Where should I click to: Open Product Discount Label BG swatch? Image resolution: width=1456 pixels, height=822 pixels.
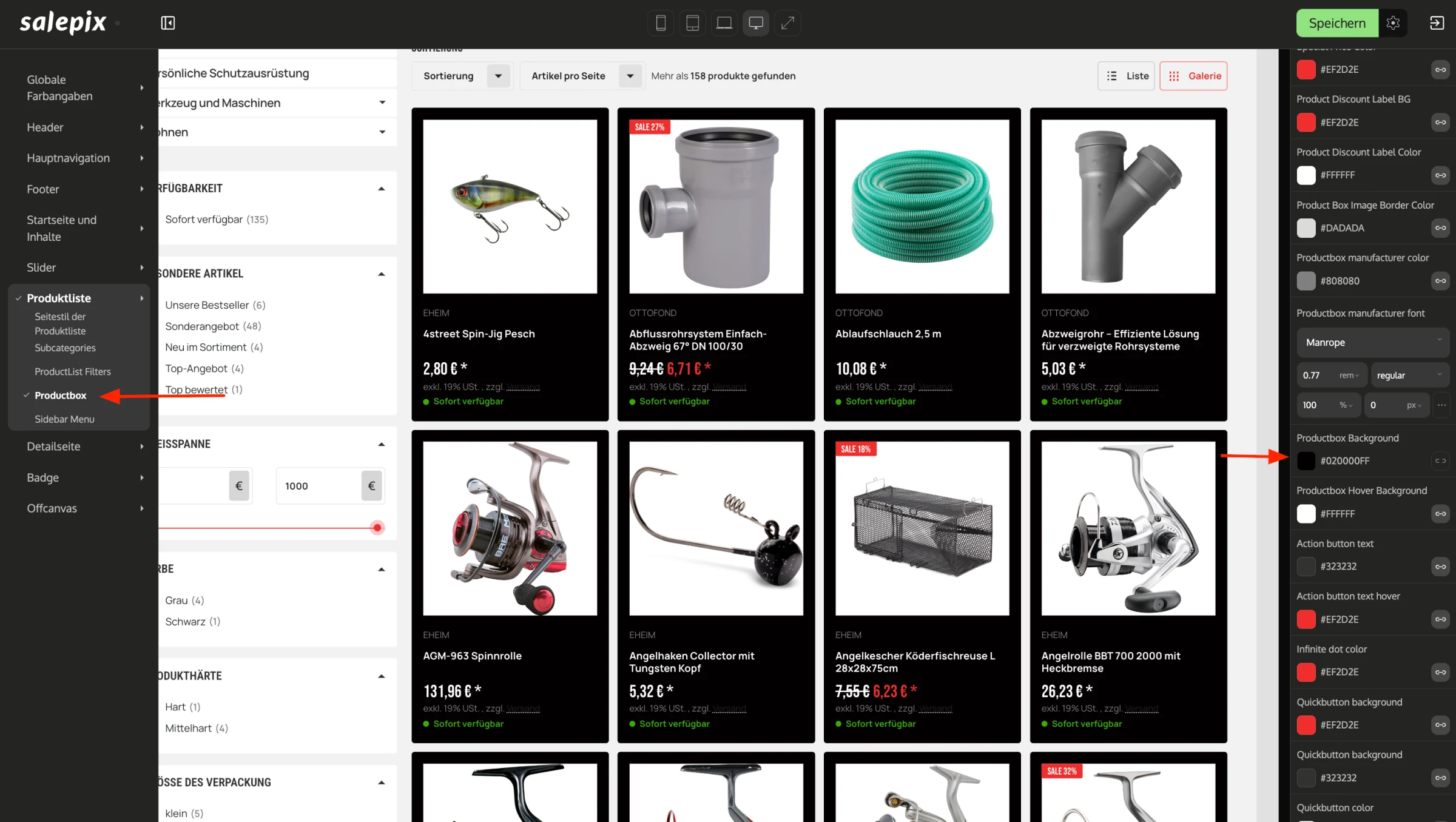point(1306,123)
